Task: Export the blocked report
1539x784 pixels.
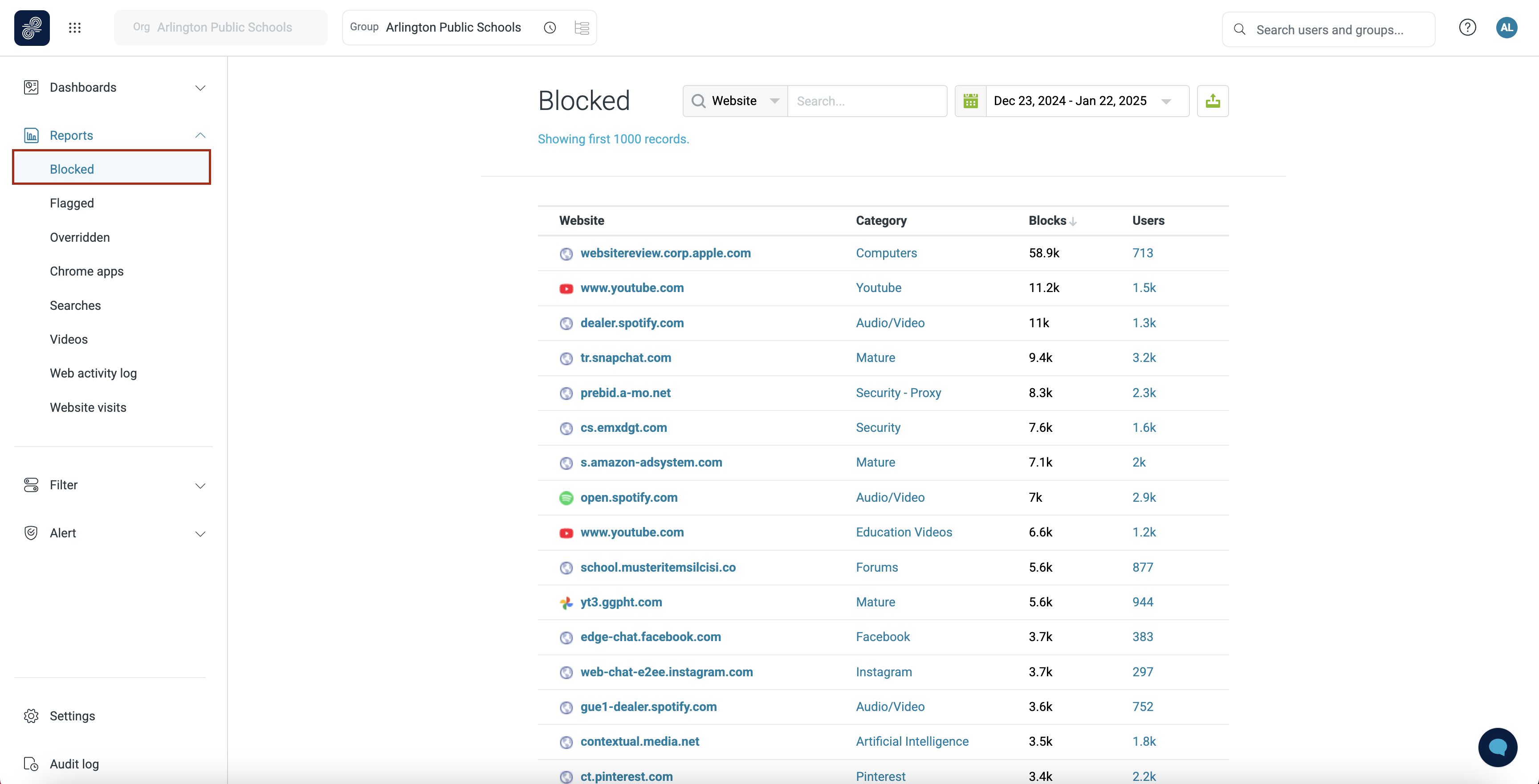Action: tap(1213, 101)
